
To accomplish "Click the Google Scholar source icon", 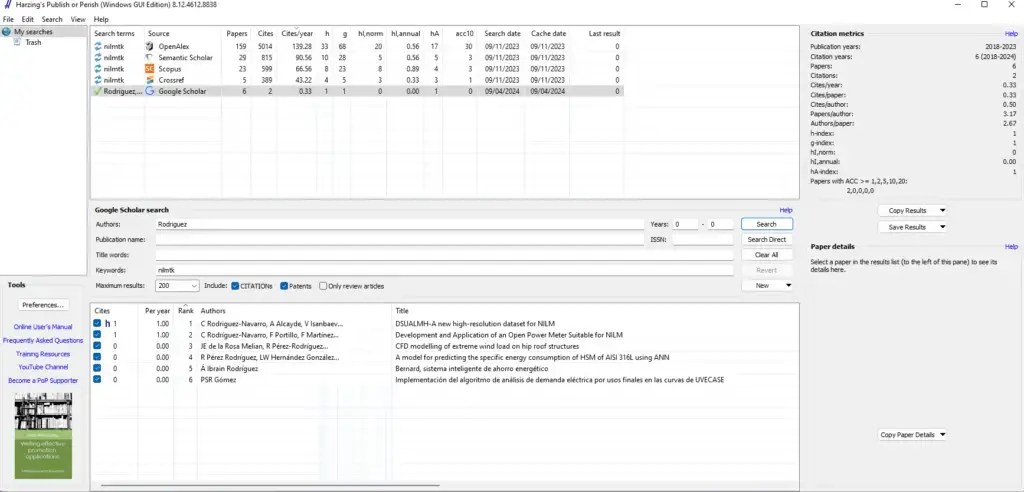I will tap(151, 91).
